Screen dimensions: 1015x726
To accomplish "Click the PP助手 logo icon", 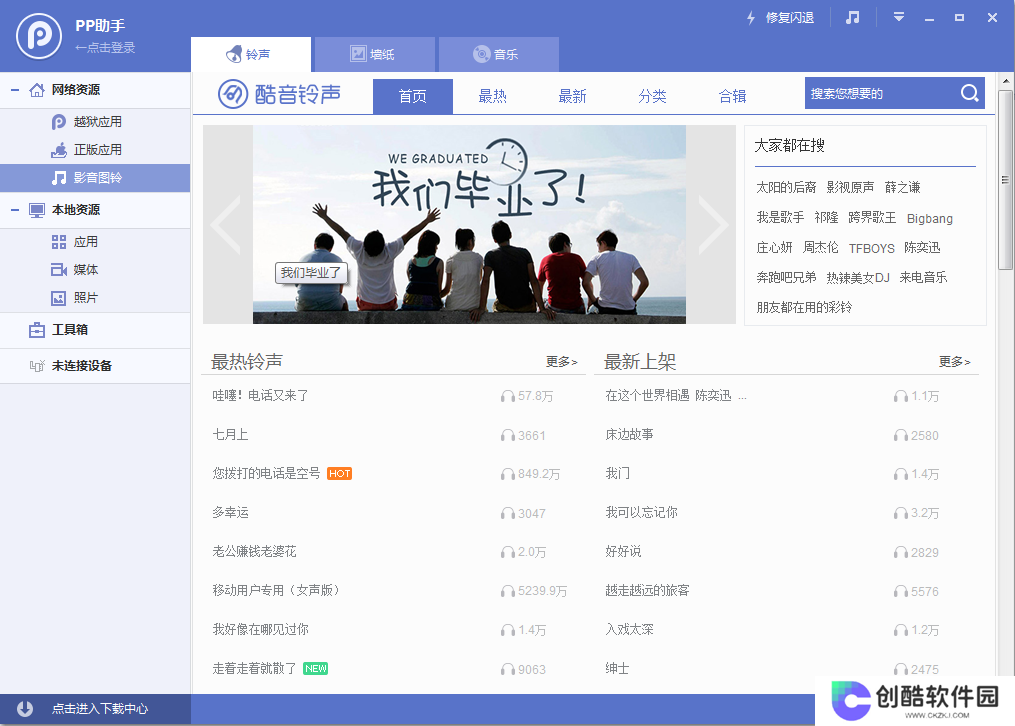I will tap(39, 36).
